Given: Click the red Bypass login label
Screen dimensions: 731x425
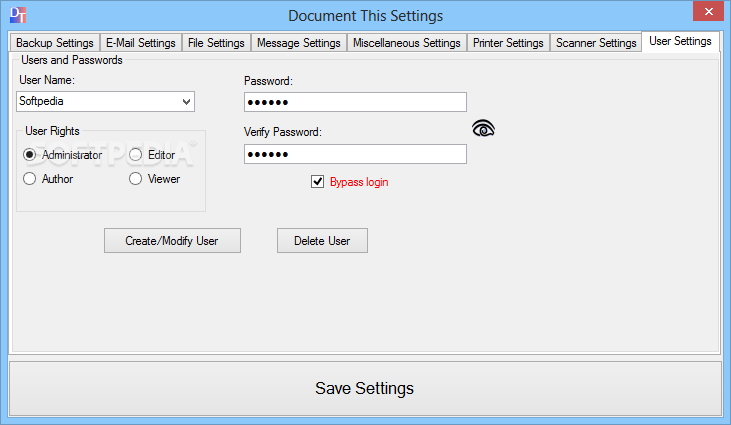Looking at the screenshot, I should (x=359, y=182).
